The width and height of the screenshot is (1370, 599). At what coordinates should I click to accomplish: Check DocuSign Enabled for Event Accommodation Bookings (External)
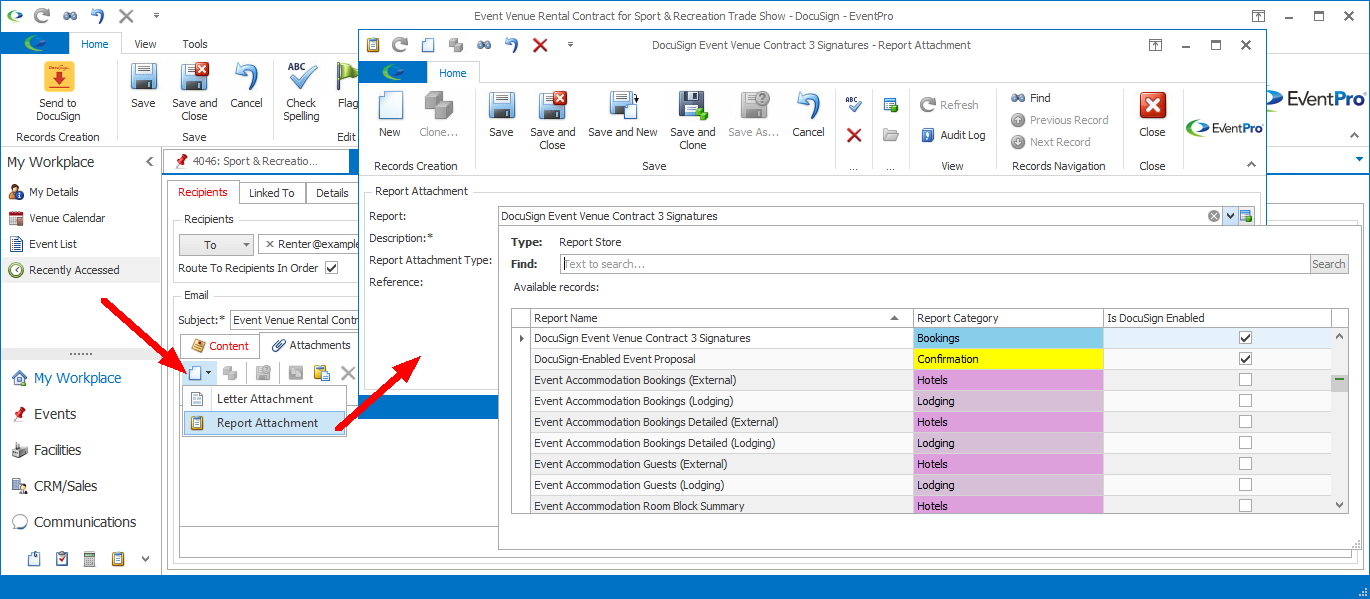coord(1245,380)
